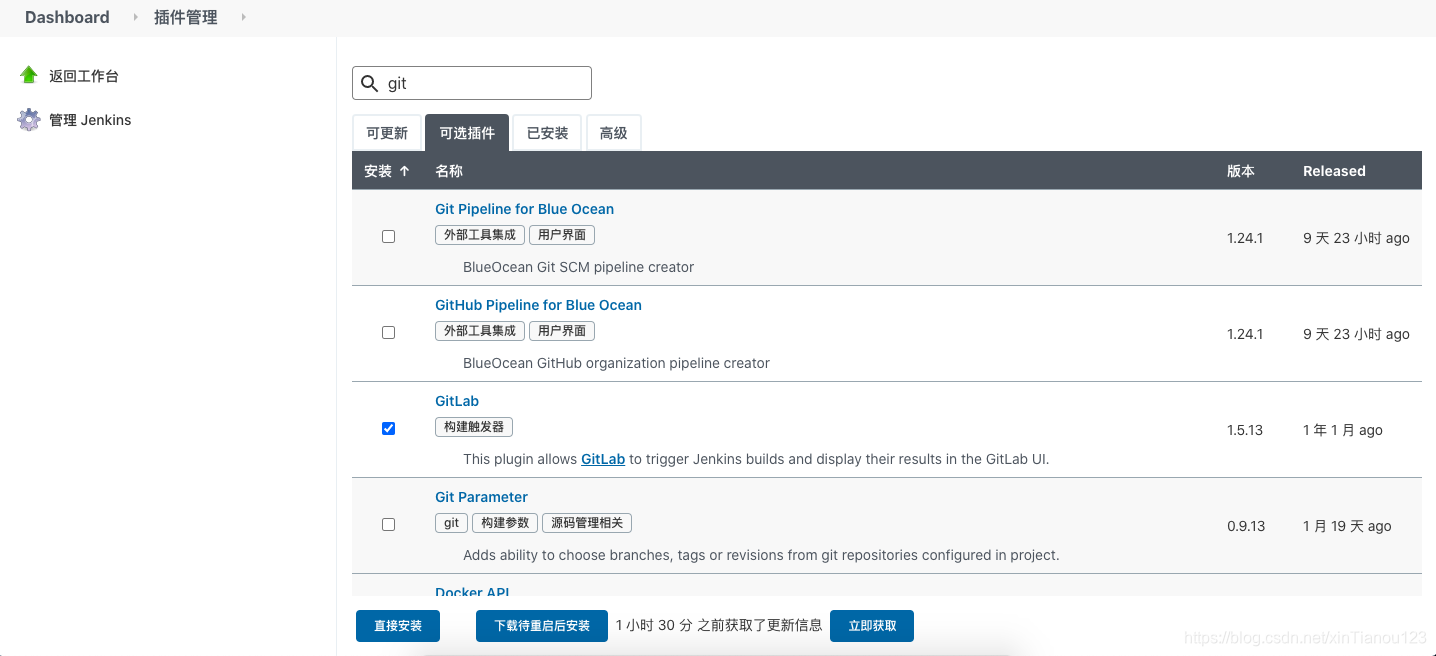Viewport: 1436px width, 656px height.
Task: Click the bold GitLab link in description
Action: pos(603,459)
